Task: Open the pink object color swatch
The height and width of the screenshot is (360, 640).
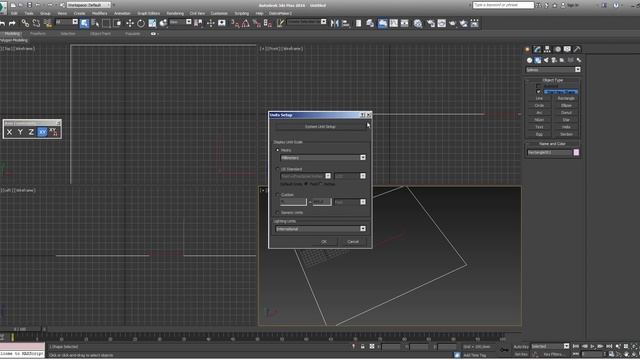Action: click(576, 153)
